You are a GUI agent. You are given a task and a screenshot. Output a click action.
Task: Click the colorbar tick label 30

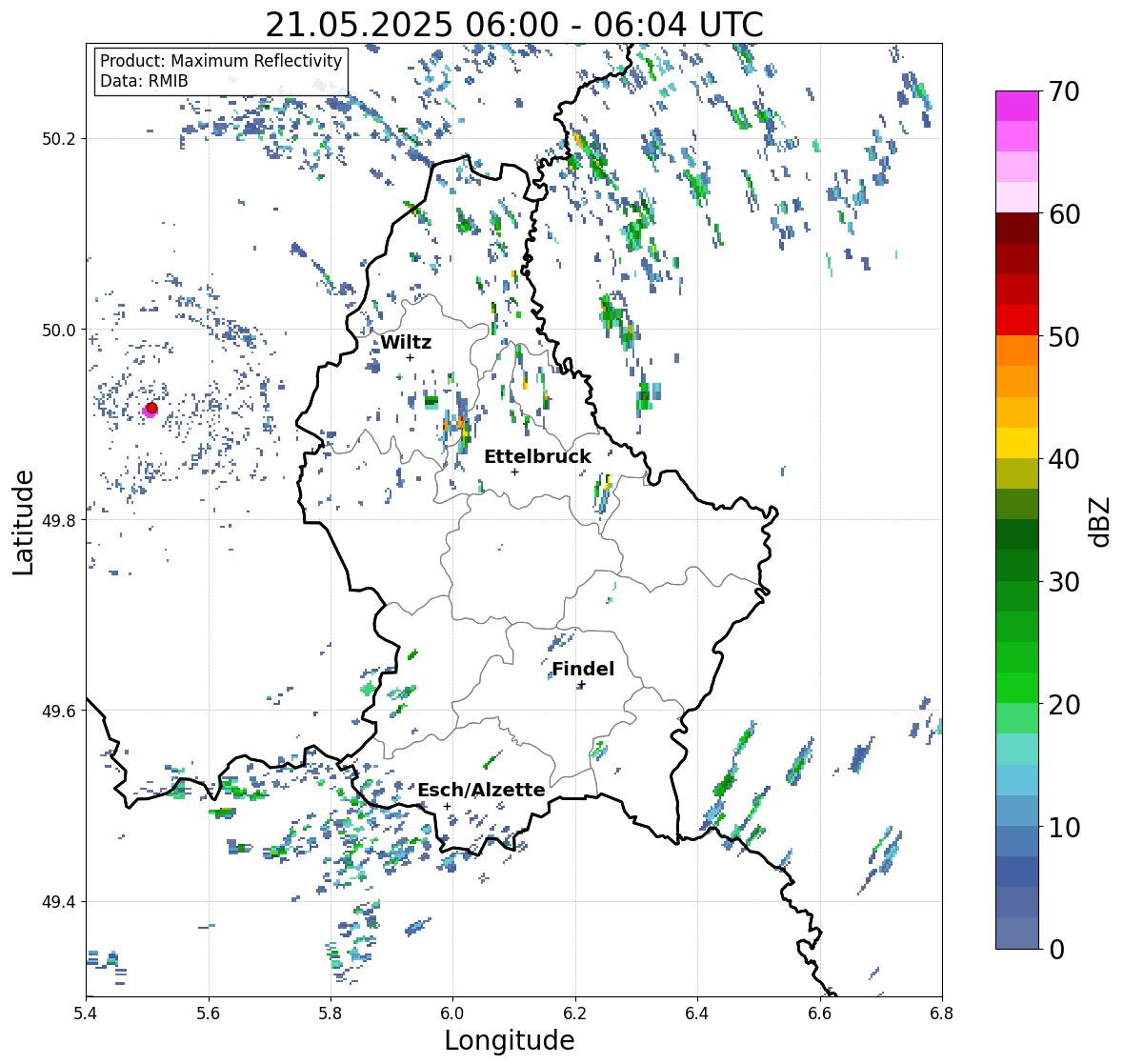(x=1064, y=582)
